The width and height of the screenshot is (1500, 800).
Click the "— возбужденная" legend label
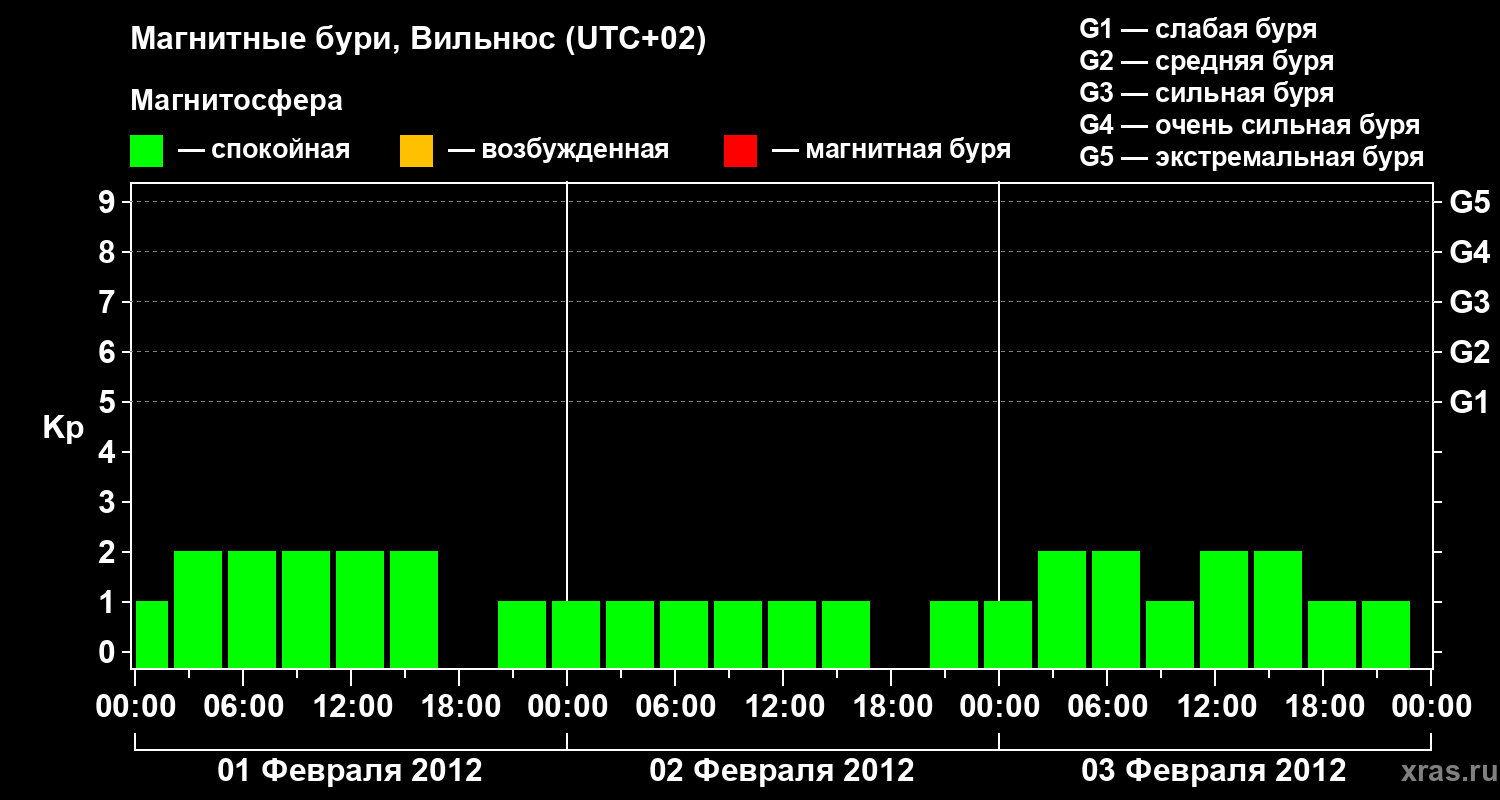558,150
